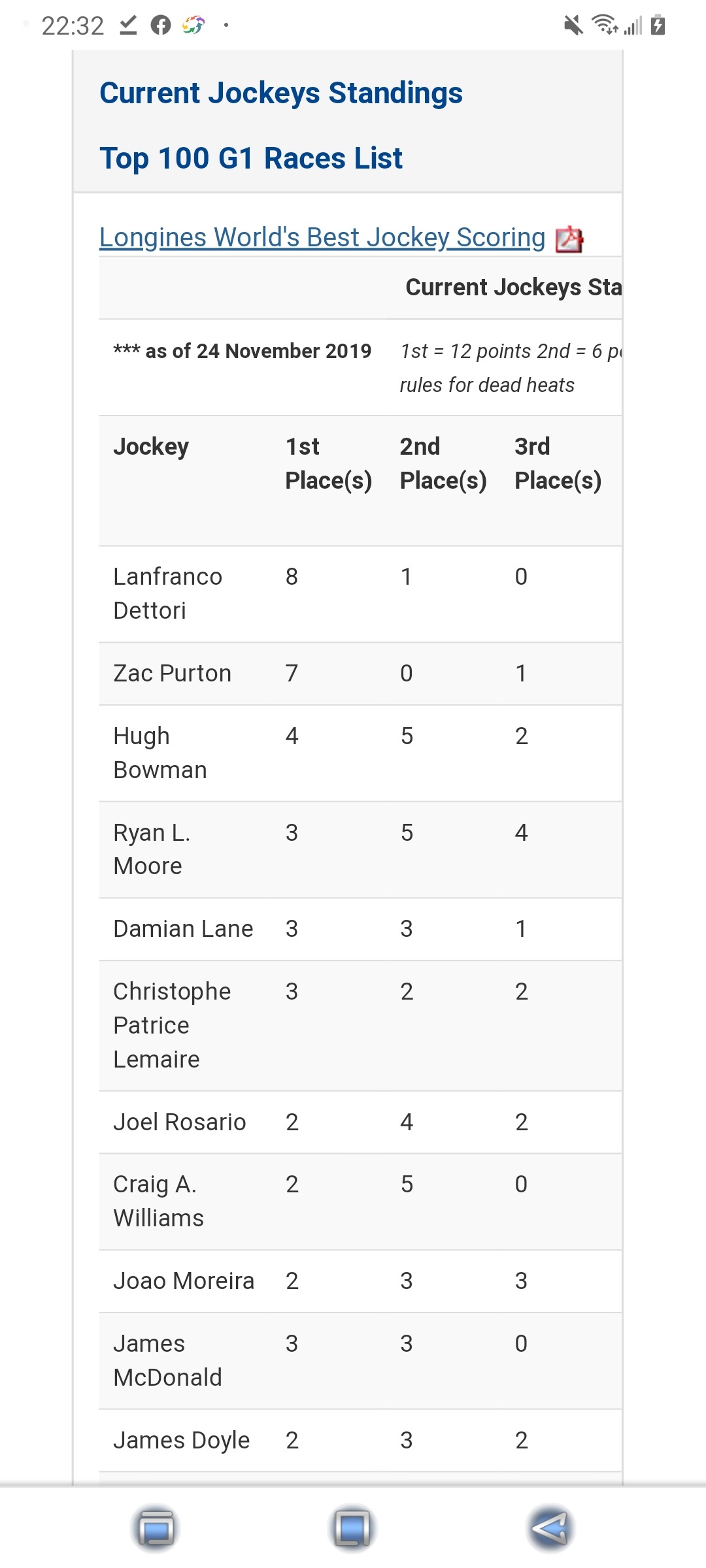The image size is (706, 1568).
Task: Tap the left bottom-bar window icon
Action: click(156, 1529)
